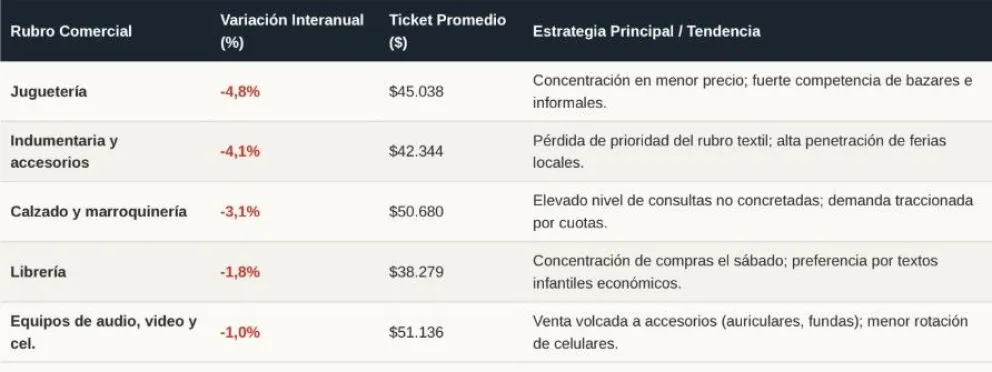Select the Estrategia Principal / Tendencia header
Image resolution: width=992 pixels, height=372 pixels.
coord(647,31)
